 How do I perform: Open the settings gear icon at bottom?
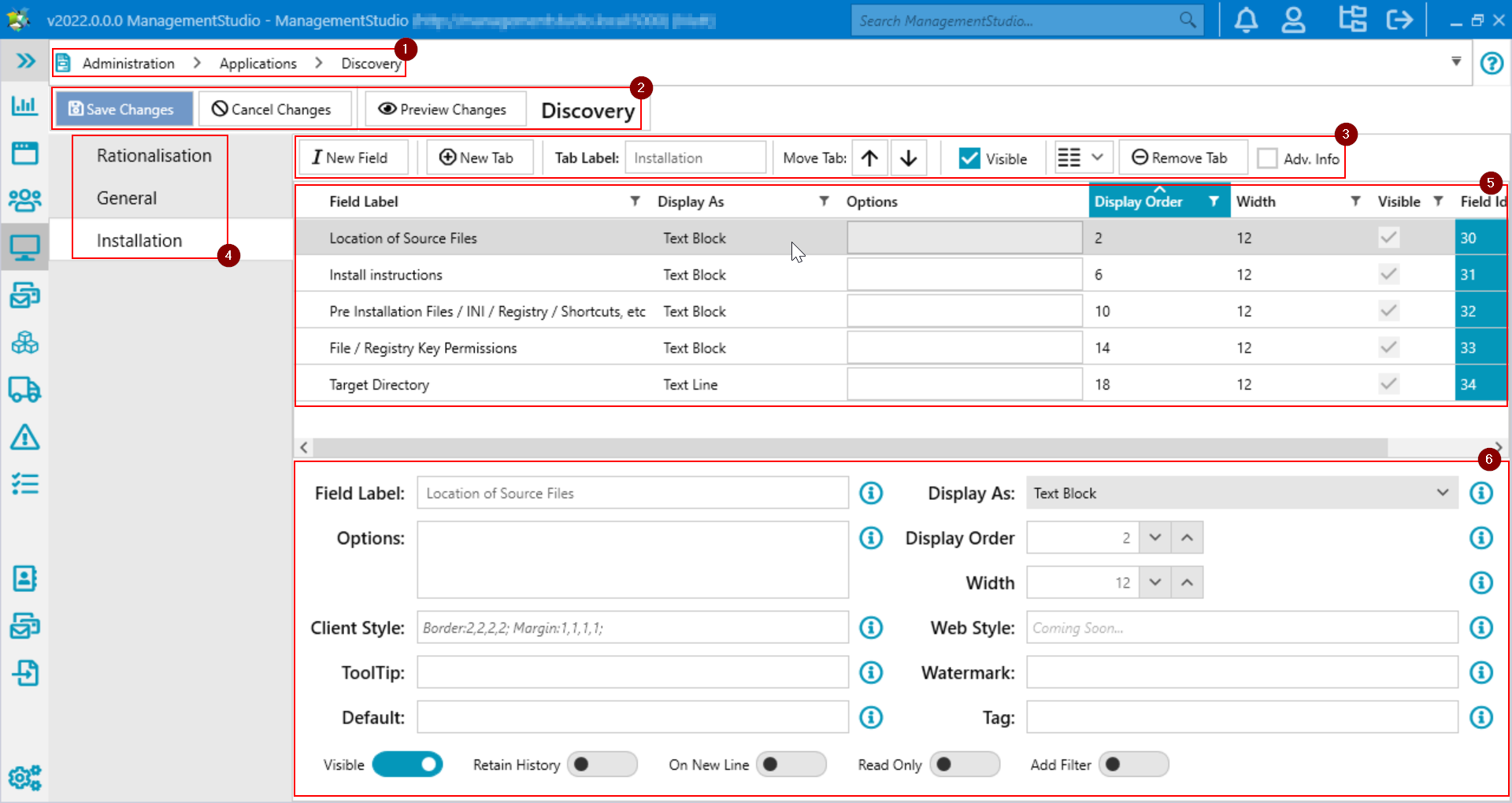coord(24,778)
